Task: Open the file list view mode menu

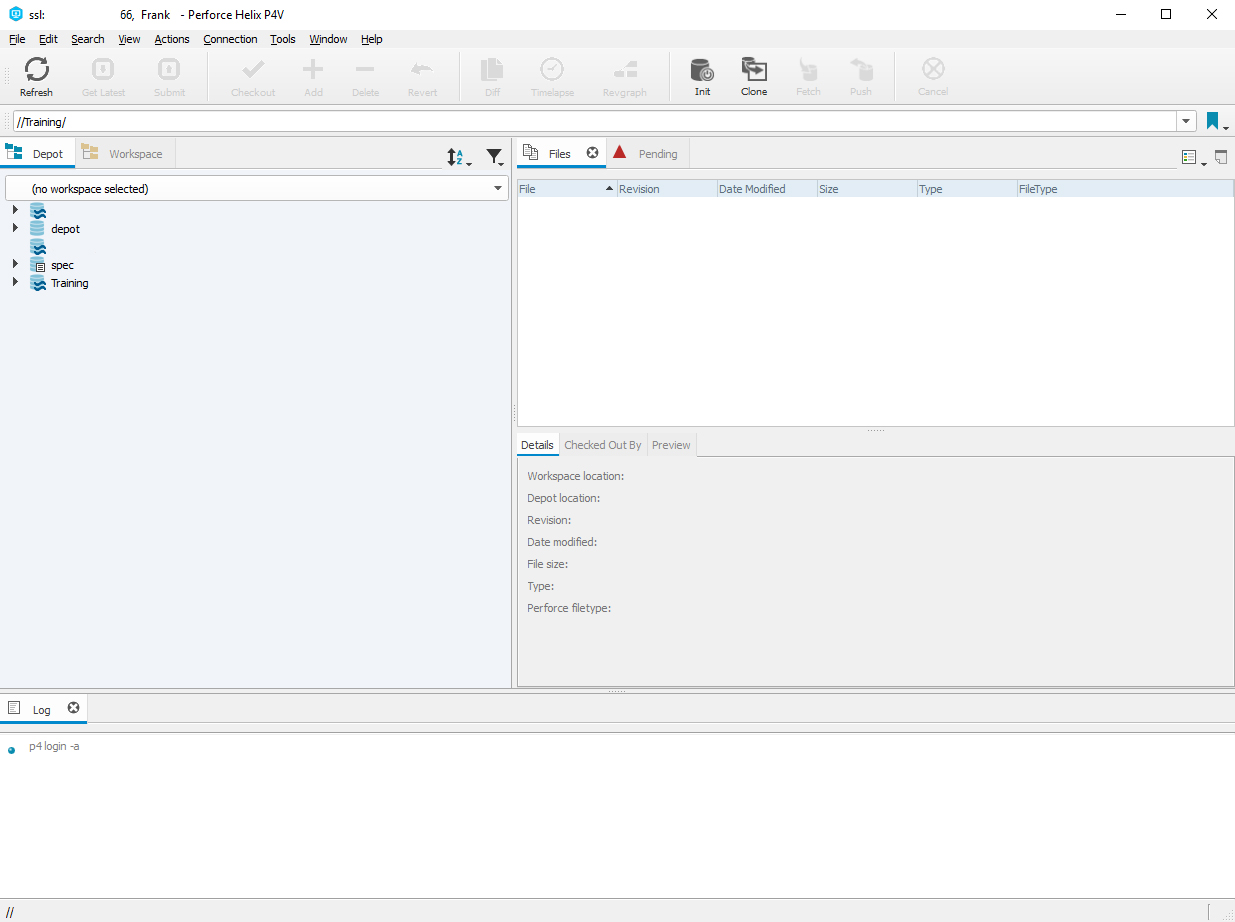Action: [x=1193, y=158]
